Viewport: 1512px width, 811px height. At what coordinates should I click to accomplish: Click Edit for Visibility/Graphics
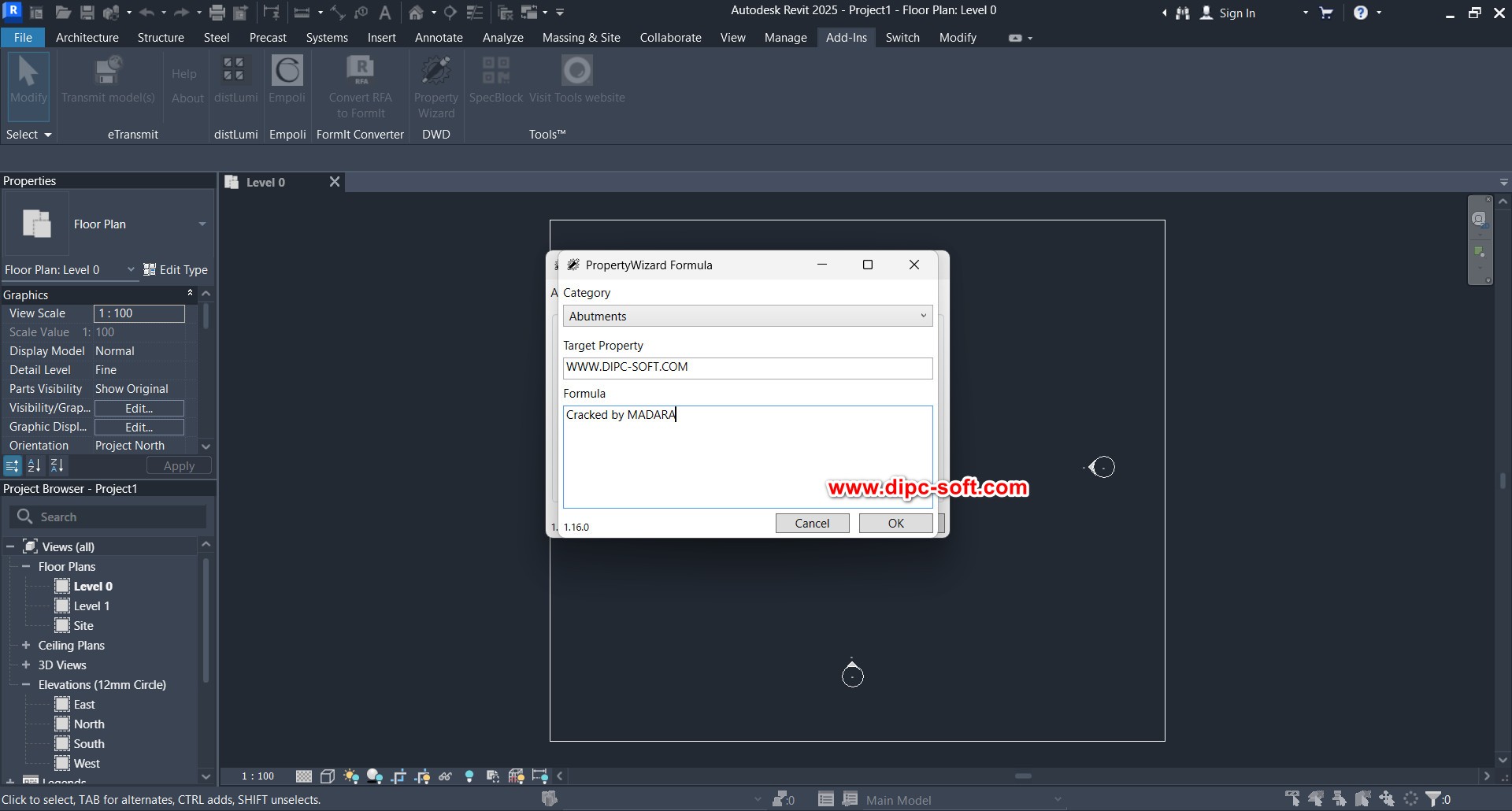point(139,408)
